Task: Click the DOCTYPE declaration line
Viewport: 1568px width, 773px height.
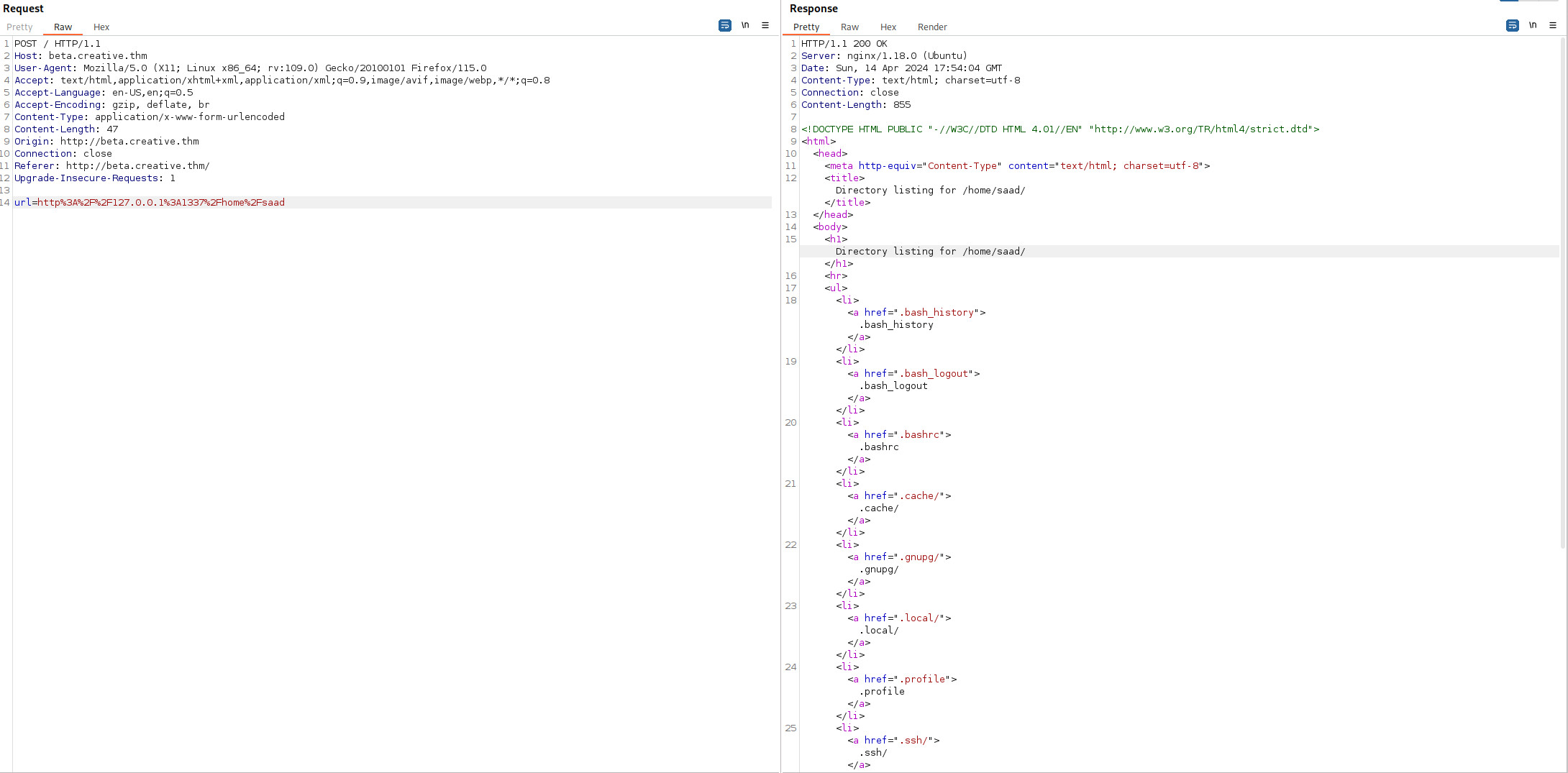Action: click(x=1060, y=129)
